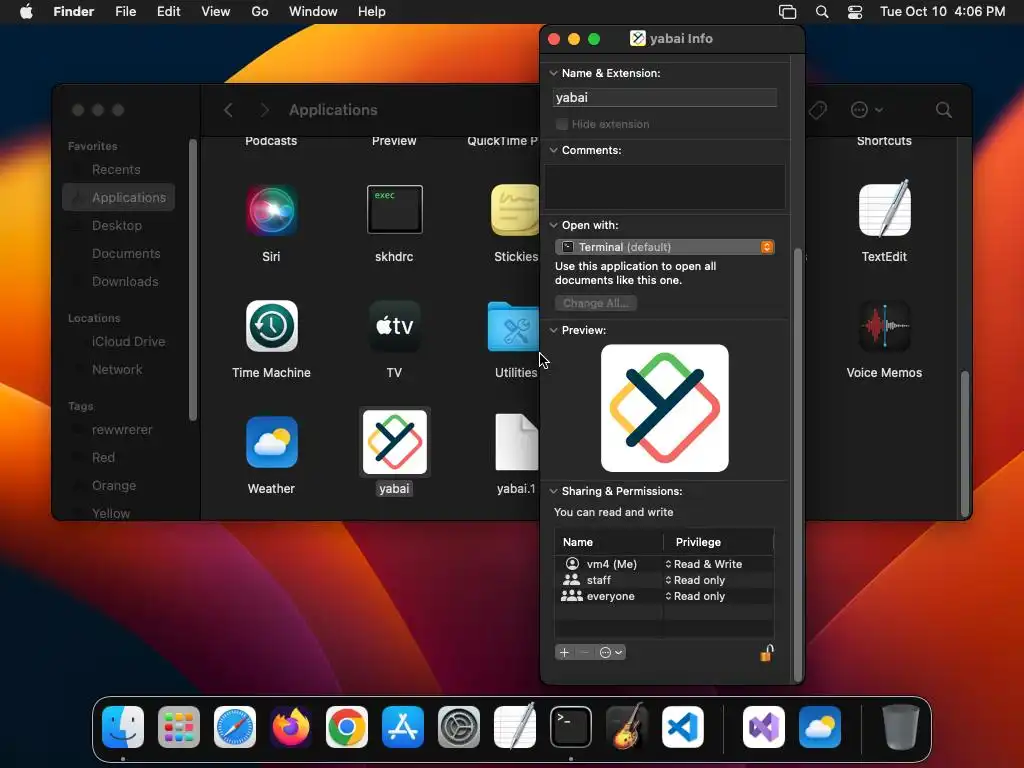Select Documents in Finder sidebar

coord(126,253)
